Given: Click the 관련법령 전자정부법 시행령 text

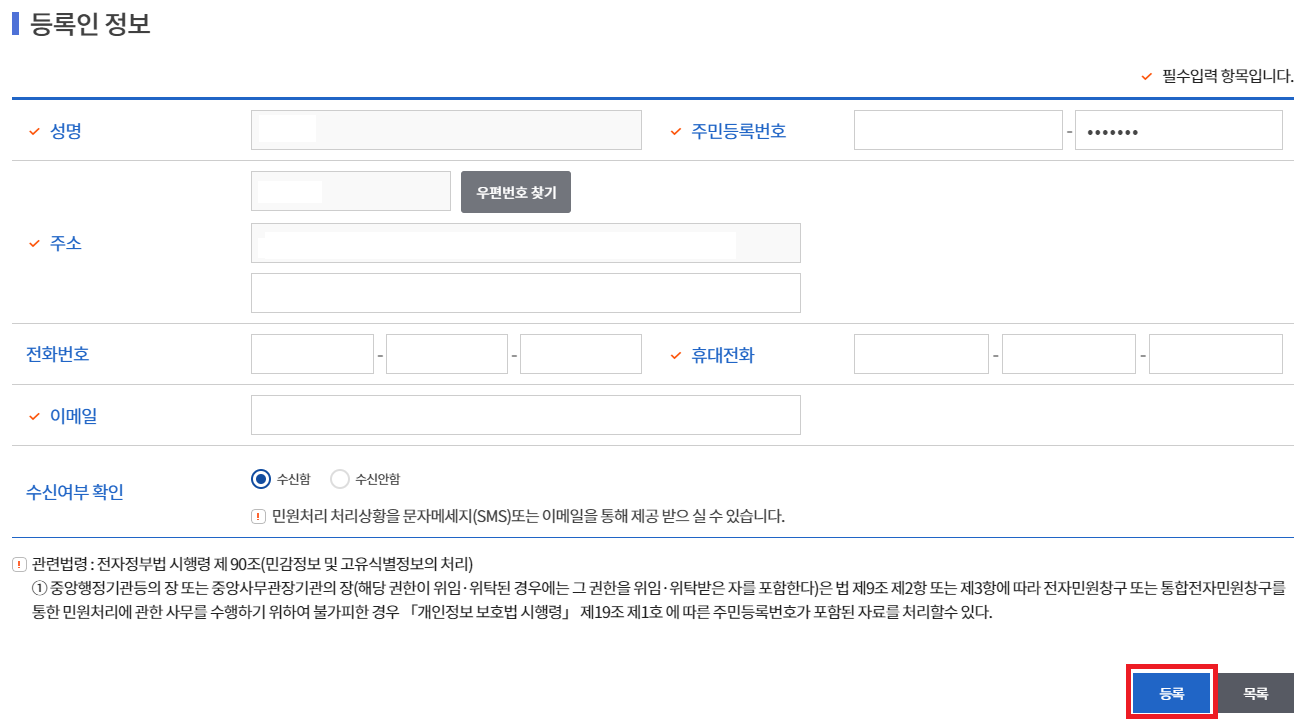Looking at the screenshot, I should (252, 563).
